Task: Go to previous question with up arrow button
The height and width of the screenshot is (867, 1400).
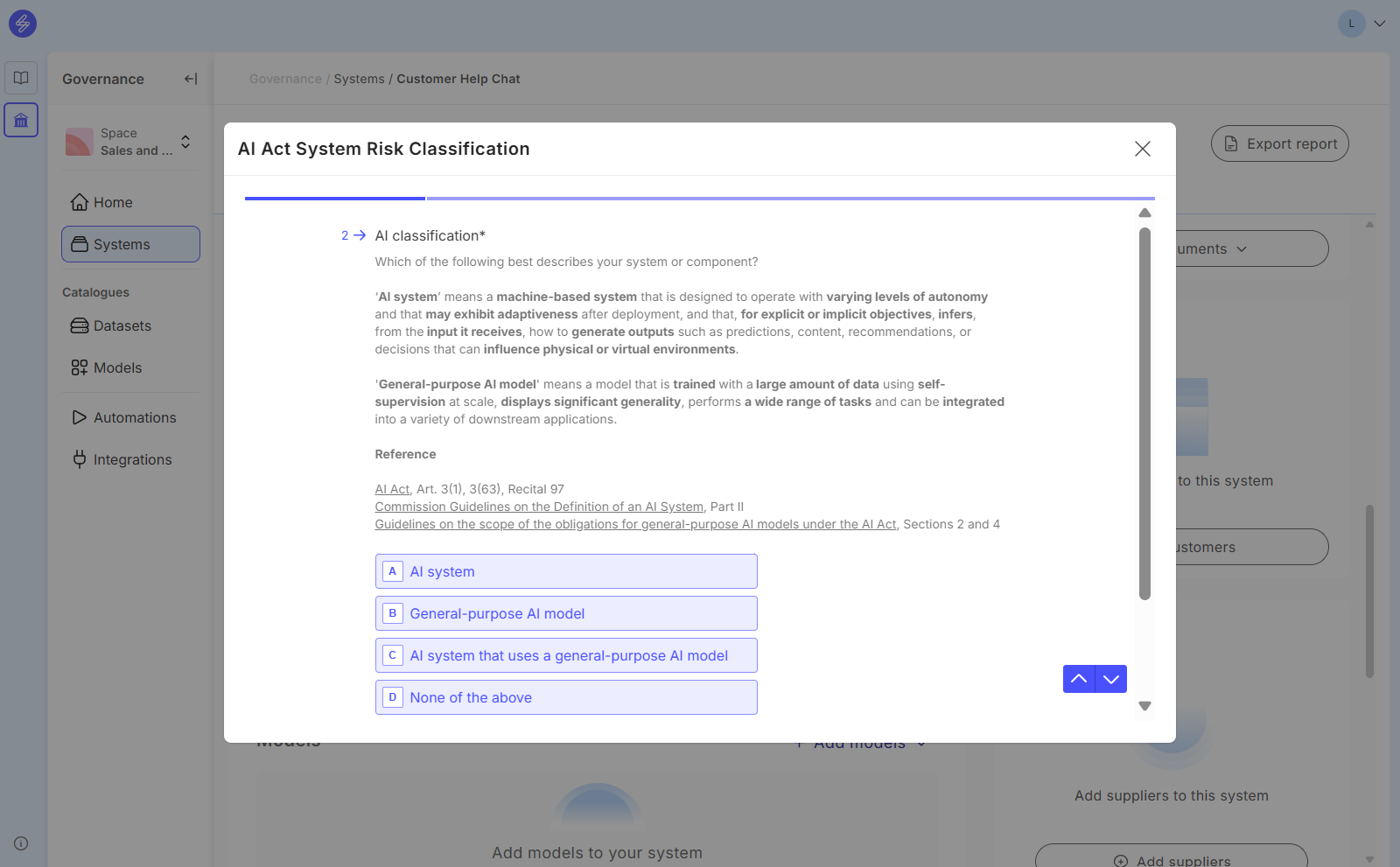Action: pos(1079,679)
